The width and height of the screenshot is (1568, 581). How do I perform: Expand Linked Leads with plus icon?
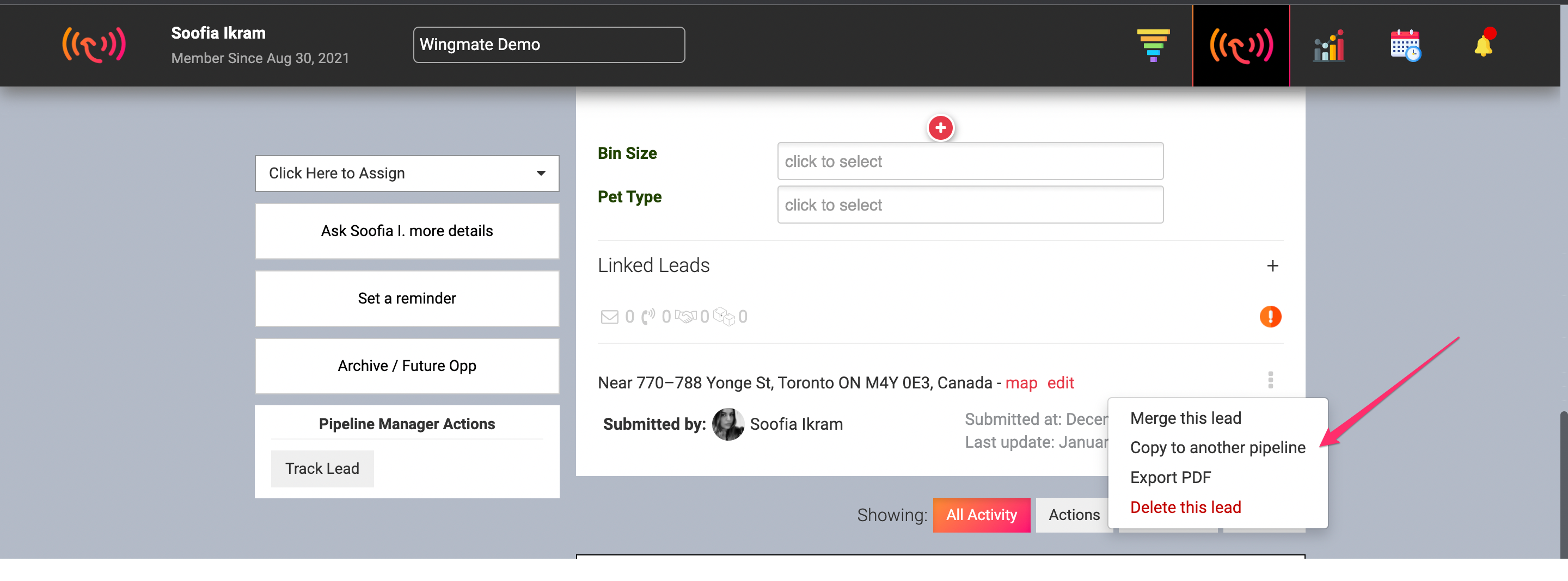pos(1272,266)
